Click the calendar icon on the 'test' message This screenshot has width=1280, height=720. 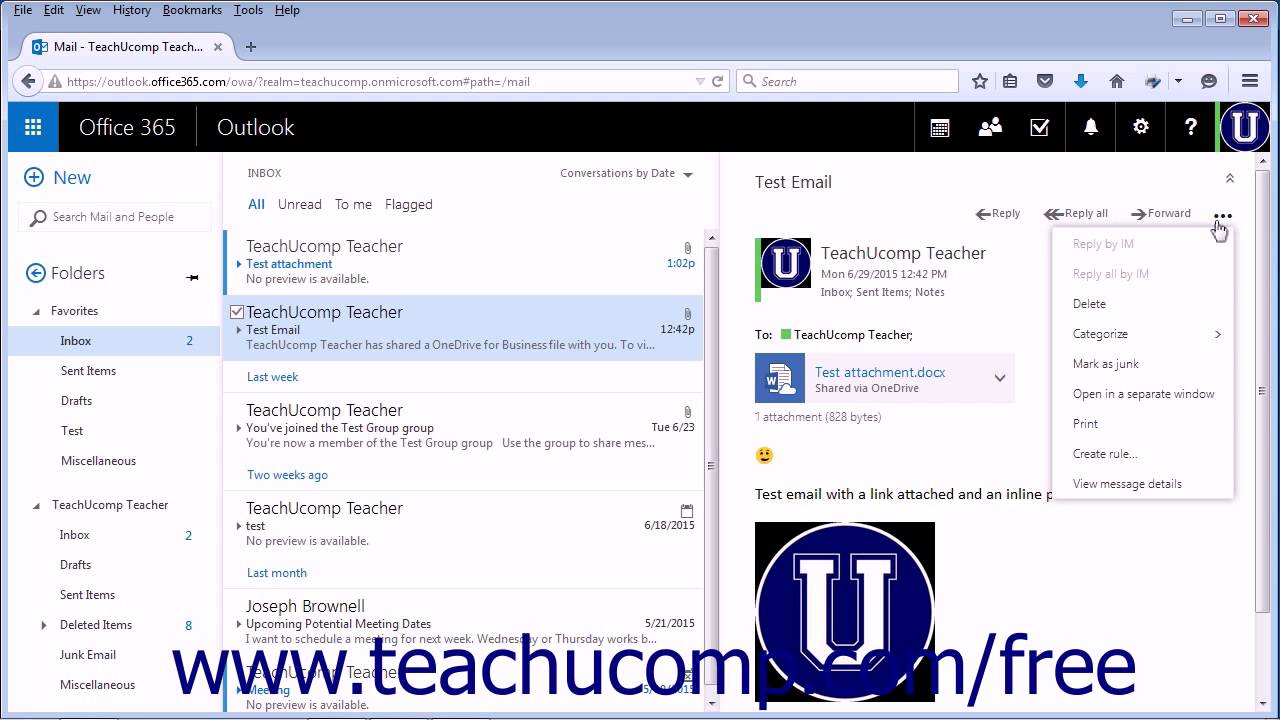pyautogui.click(x=686, y=510)
